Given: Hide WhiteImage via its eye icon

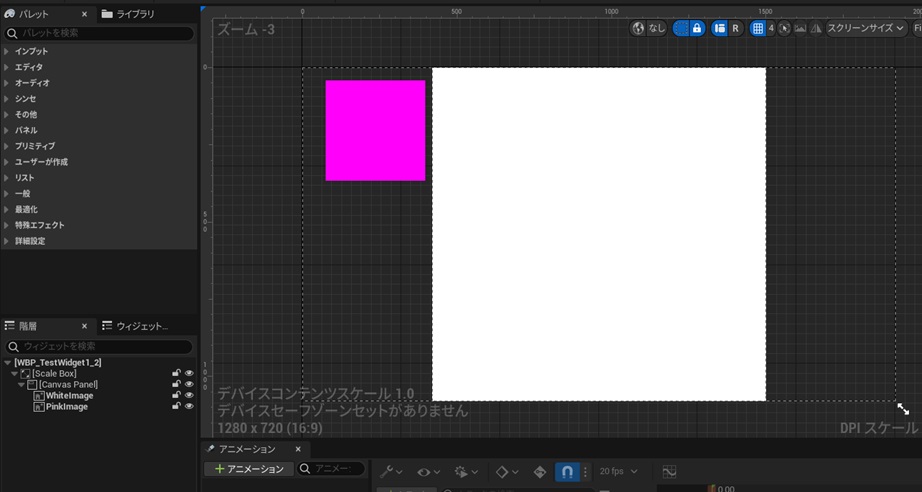Looking at the screenshot, I should point(189,396).
